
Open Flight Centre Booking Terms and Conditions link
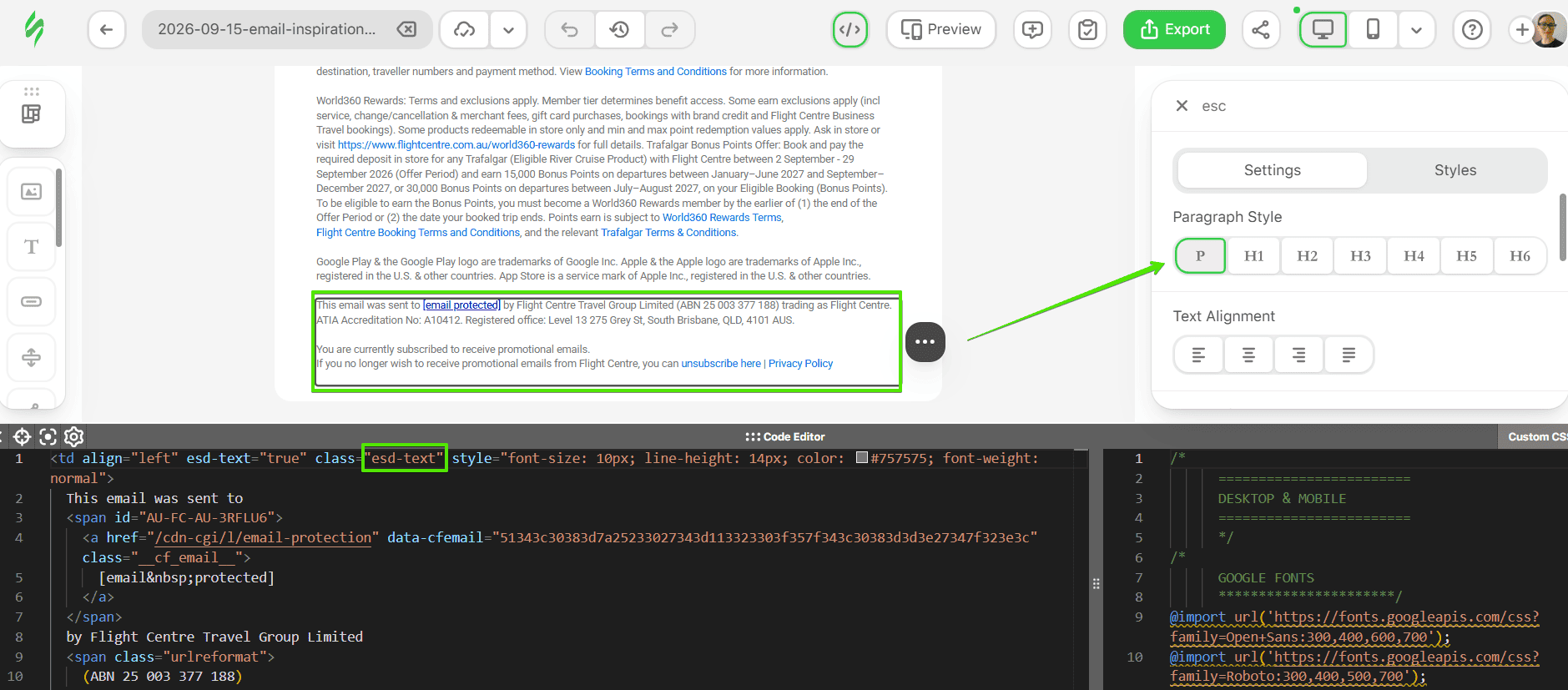pyautogui.click(x=418, y=233)
